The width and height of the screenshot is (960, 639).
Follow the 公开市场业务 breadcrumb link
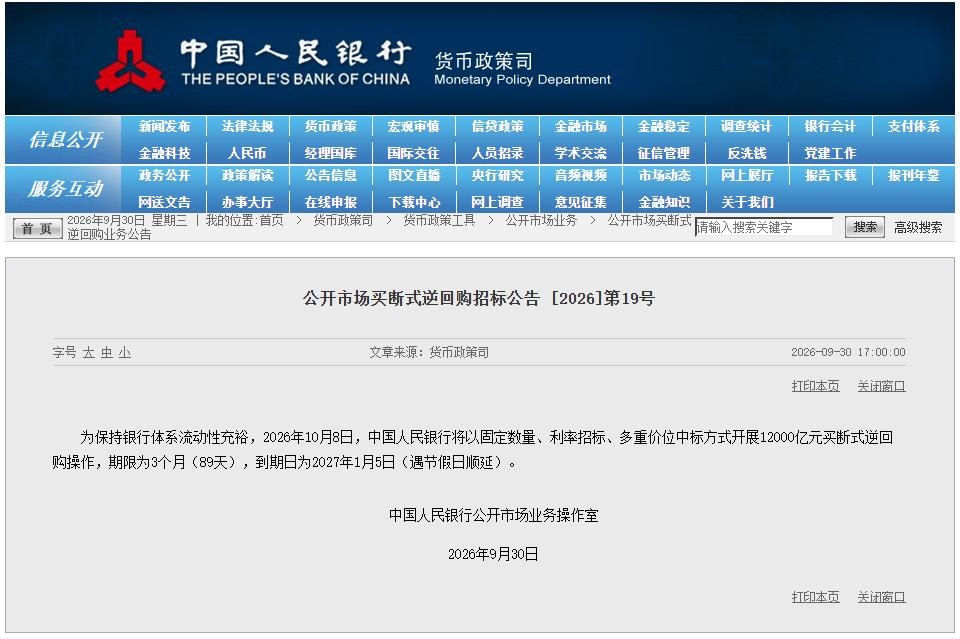pyautogui.click(x=541, y=220)
